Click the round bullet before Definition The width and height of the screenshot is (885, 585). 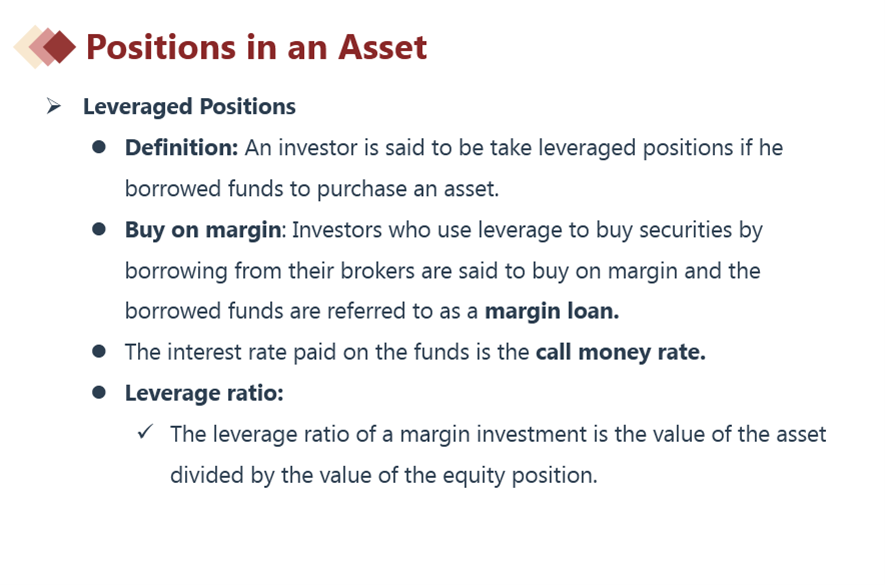click(98, 148)
